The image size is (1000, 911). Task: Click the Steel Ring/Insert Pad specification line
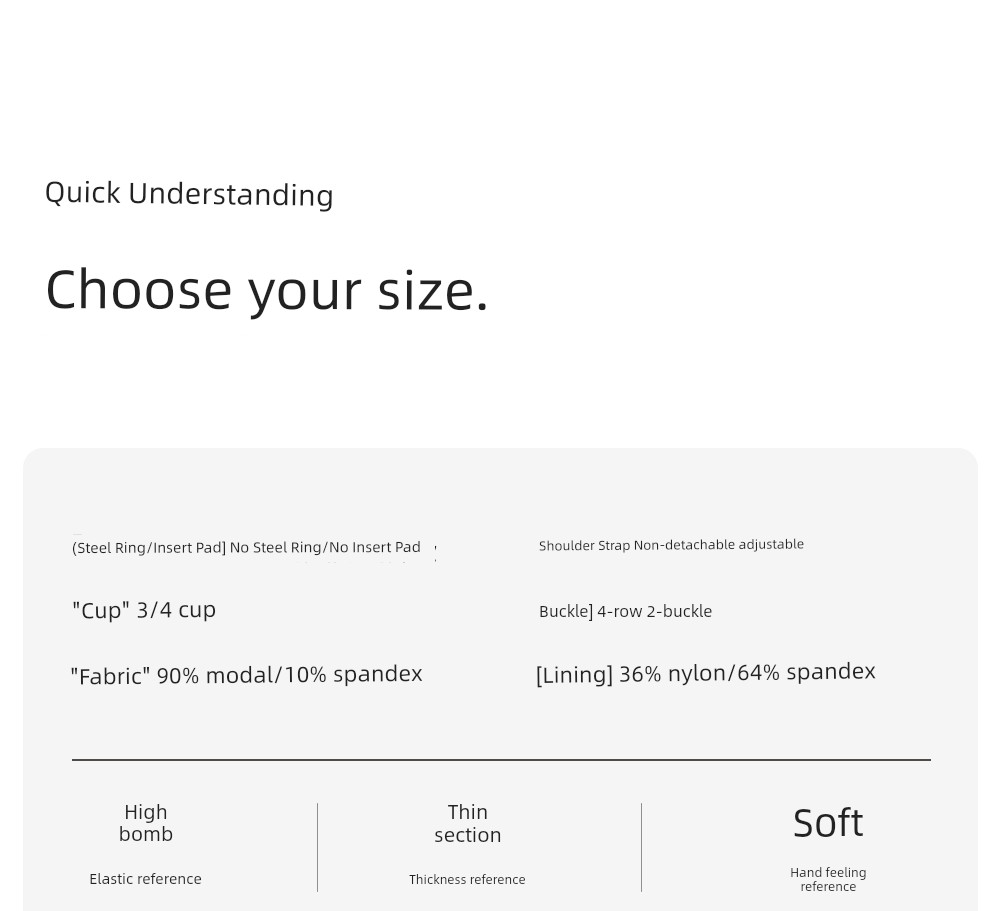tap(246, 547)
